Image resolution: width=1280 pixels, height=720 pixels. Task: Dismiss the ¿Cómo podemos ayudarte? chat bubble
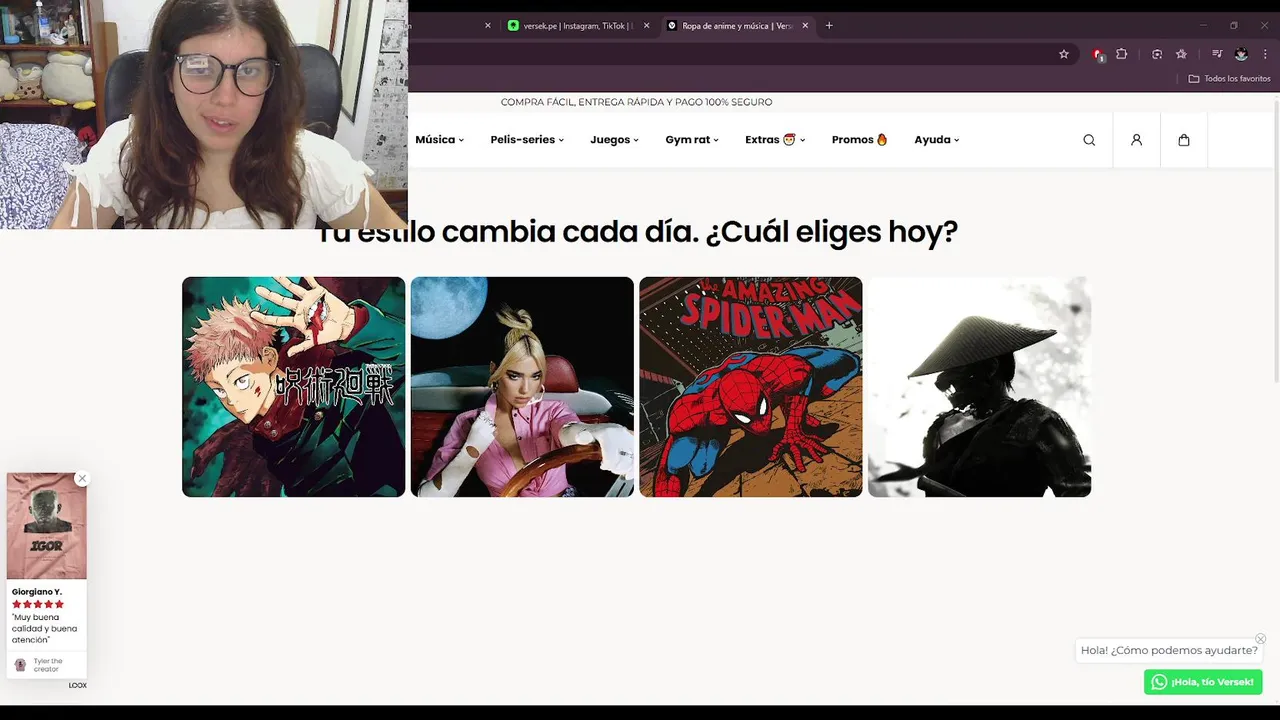1260,639
